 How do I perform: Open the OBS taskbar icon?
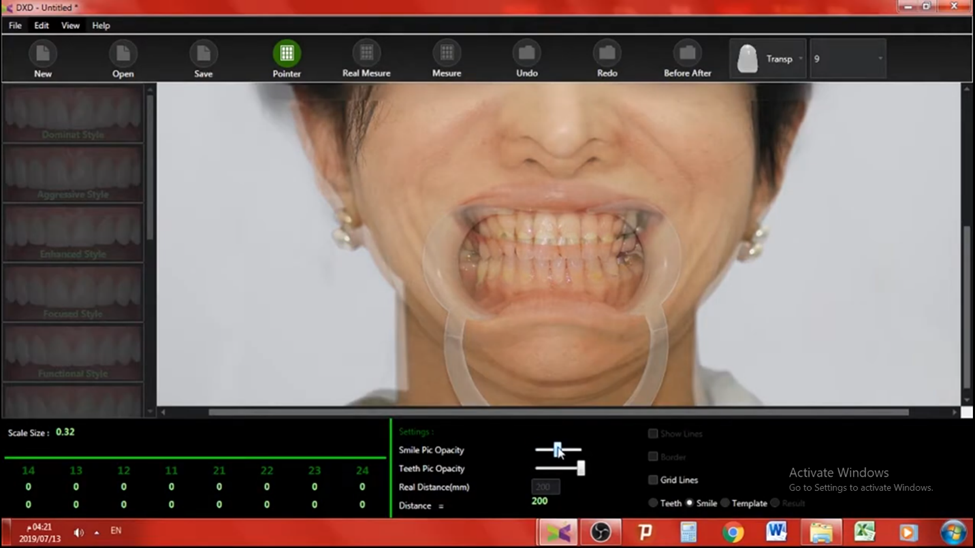[x=601, y=532]
